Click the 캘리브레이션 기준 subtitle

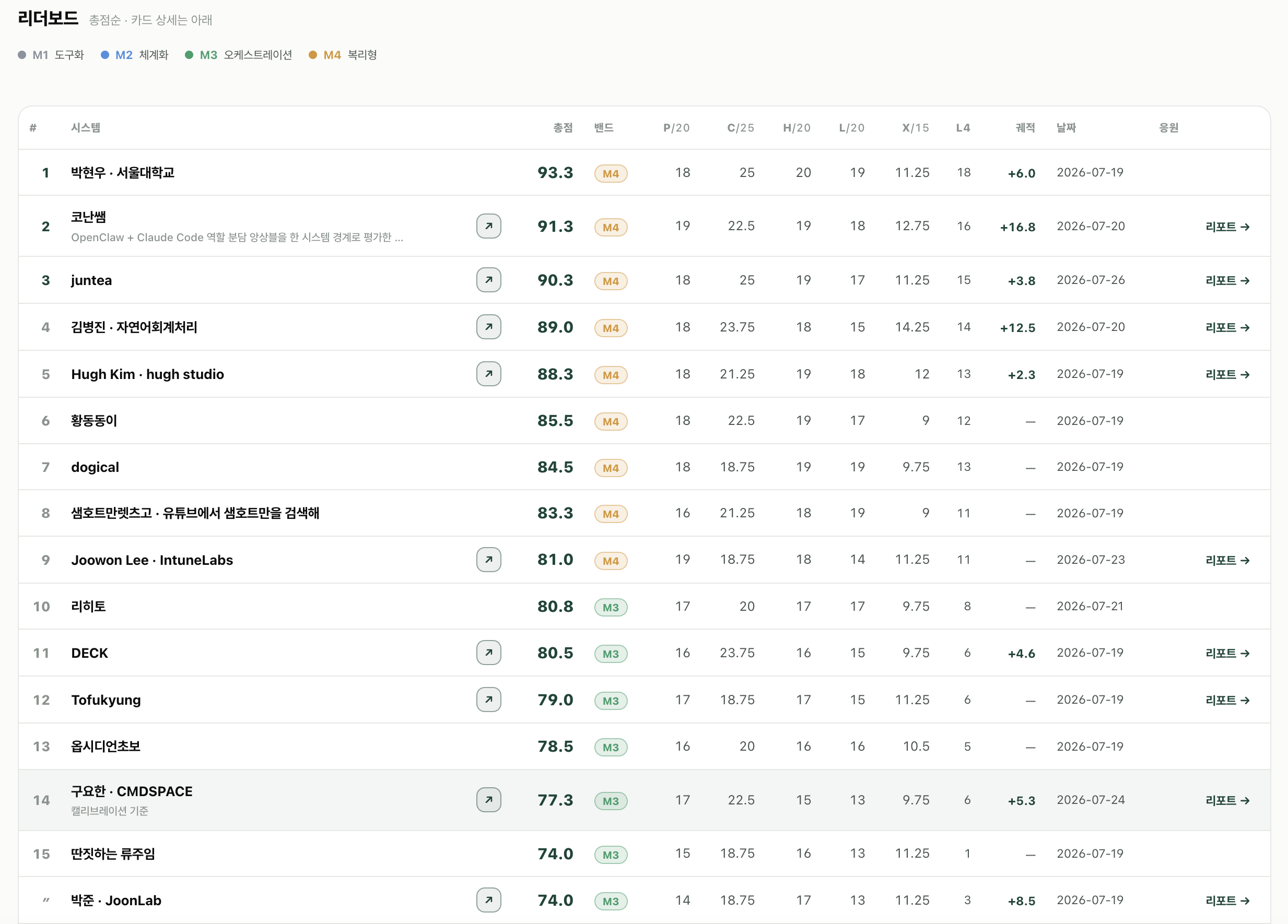tap(110, 811)
